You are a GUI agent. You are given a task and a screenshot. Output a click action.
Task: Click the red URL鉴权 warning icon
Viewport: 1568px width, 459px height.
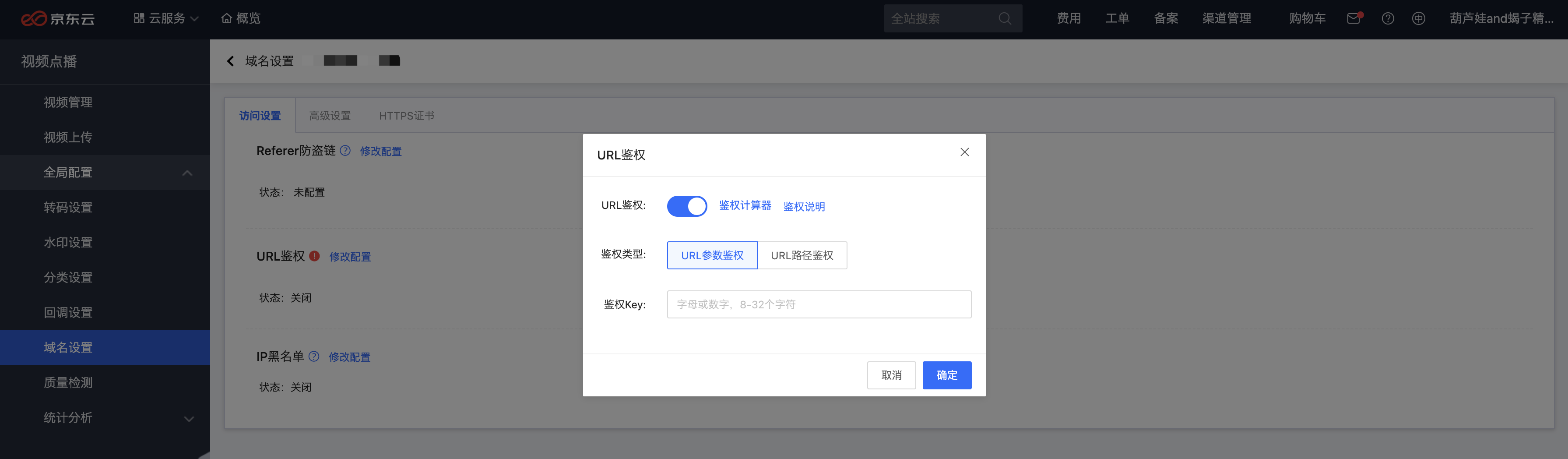point(314,256)
